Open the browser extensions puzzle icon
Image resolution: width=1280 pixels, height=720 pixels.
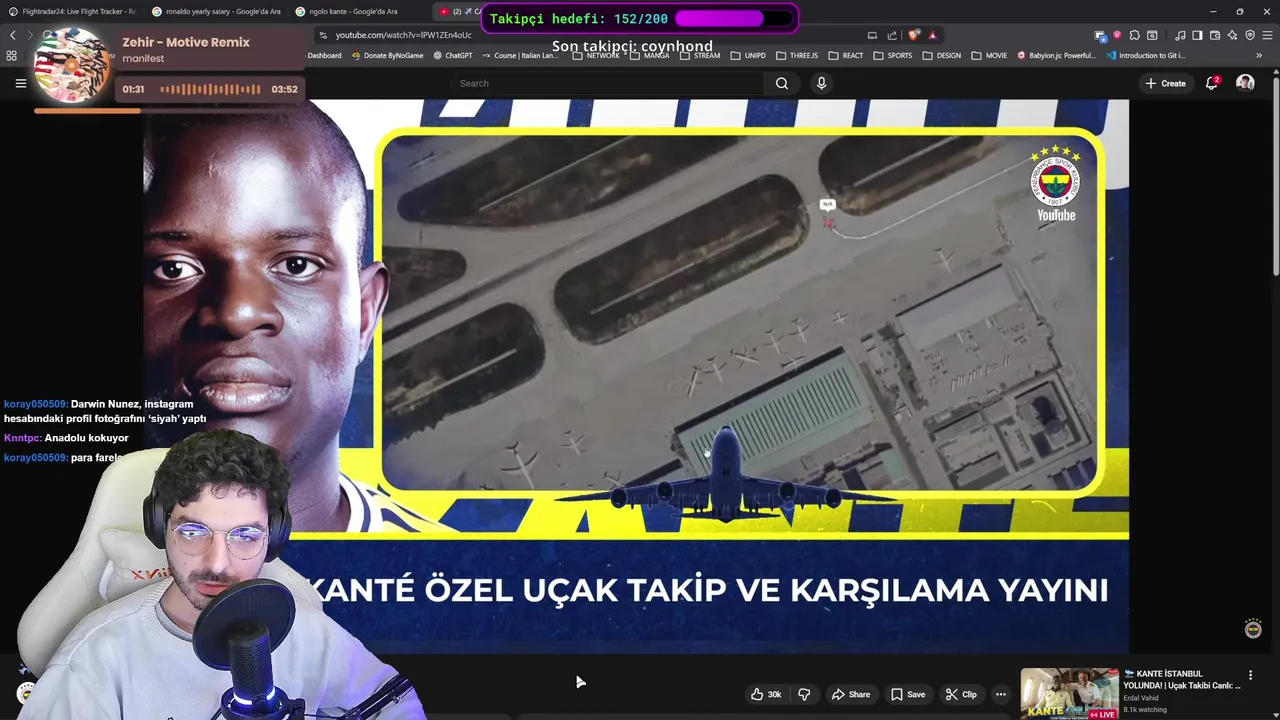point(1134,35)
